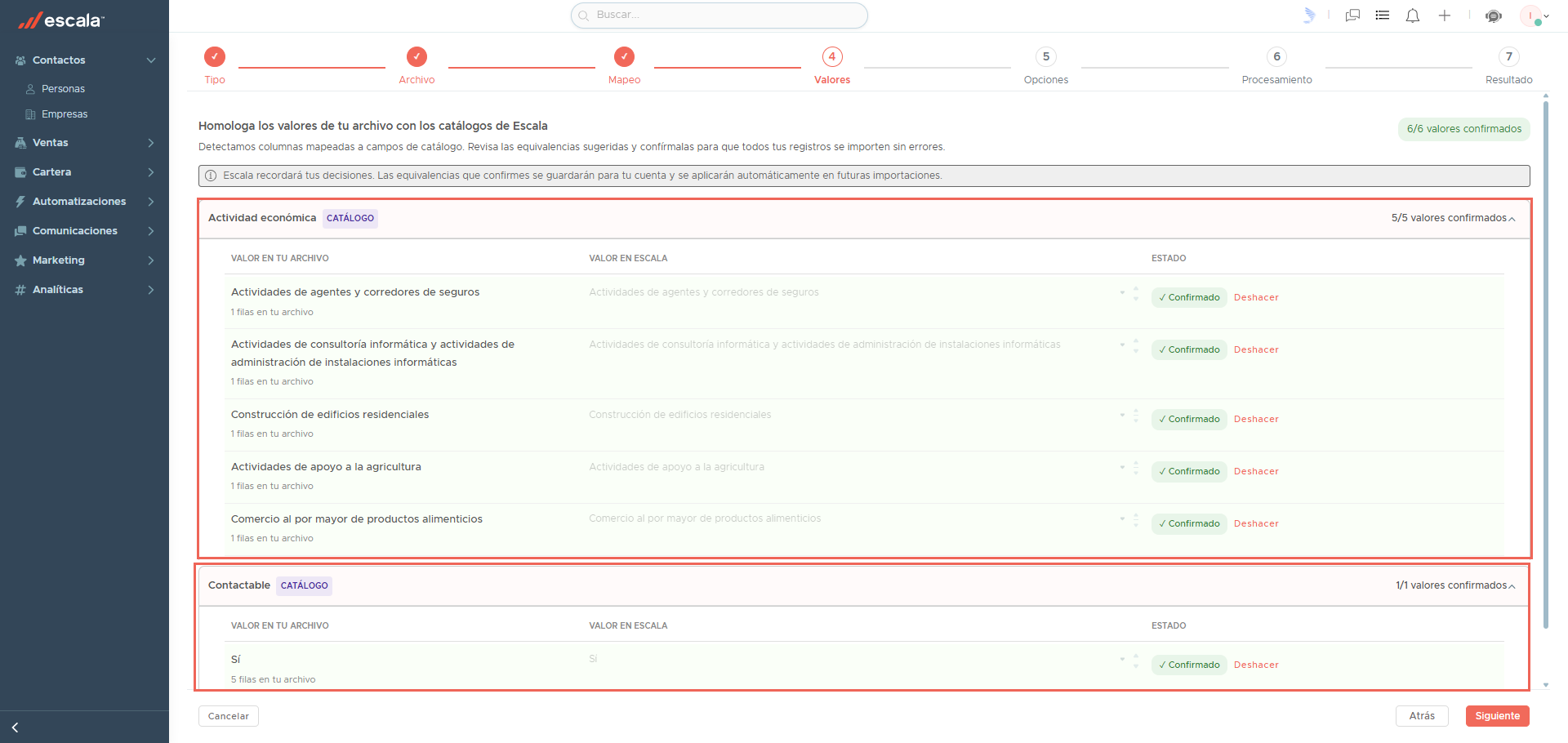Click the CATÁLOGO tag next to Actividad económica

350,219
